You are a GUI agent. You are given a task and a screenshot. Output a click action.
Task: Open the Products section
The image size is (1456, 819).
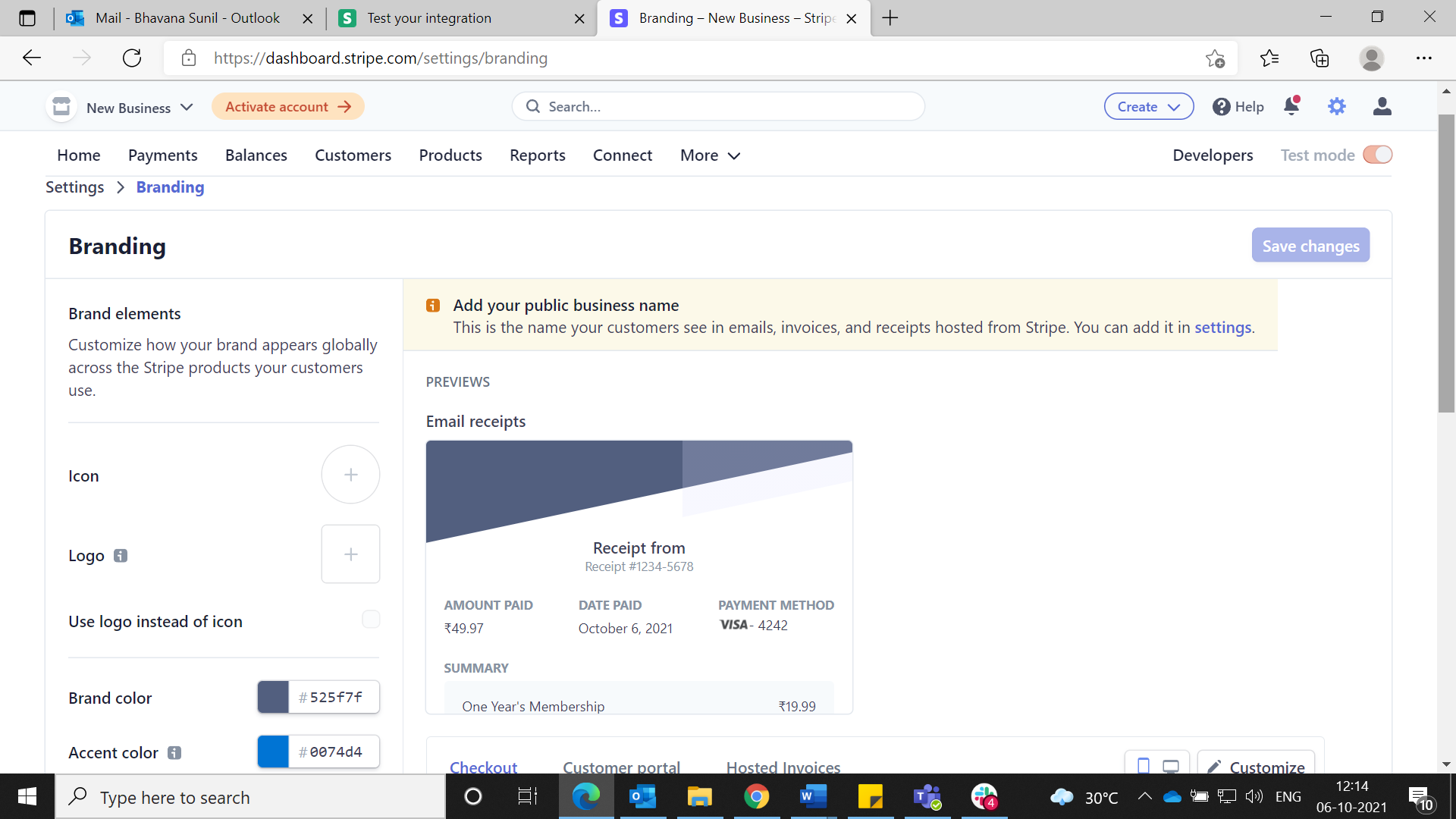tap(450, 155)
